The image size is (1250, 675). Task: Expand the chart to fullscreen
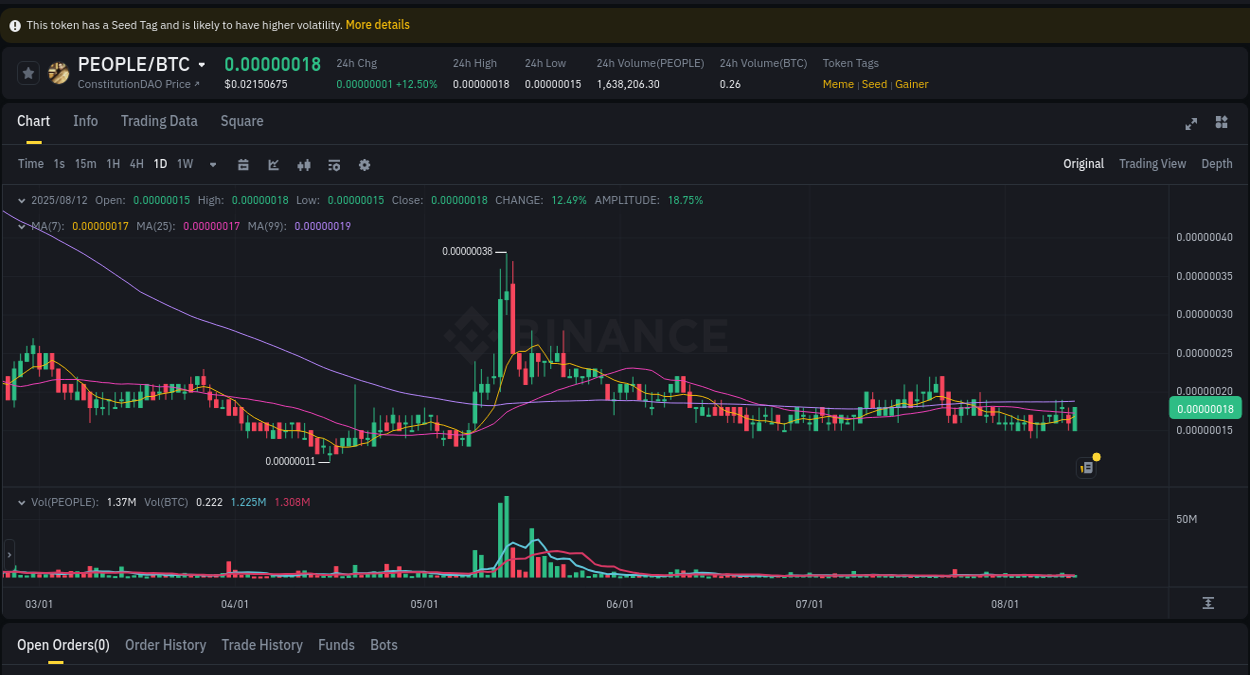click(1191, 124)
